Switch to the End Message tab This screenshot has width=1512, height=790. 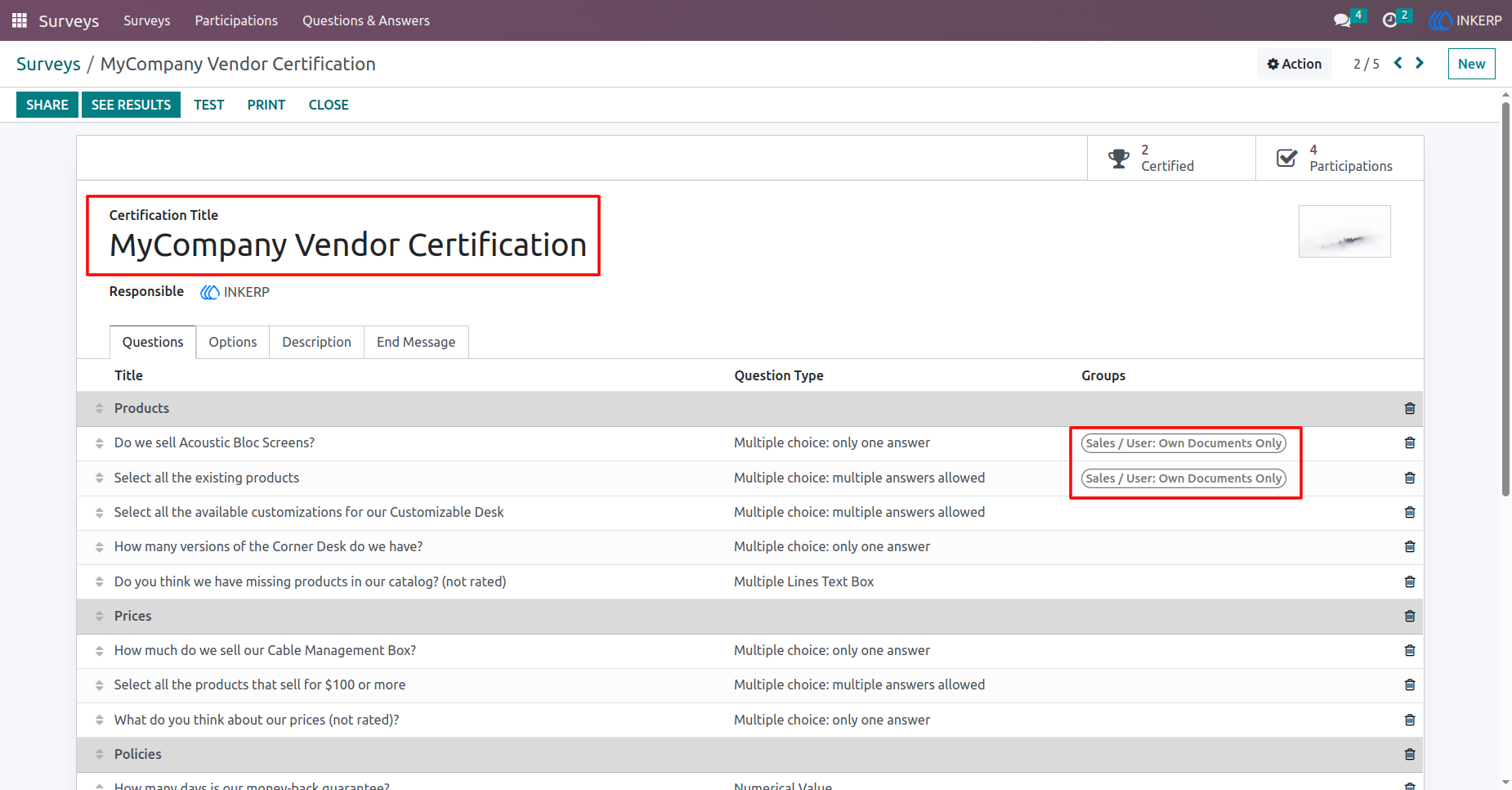[416, 342]
